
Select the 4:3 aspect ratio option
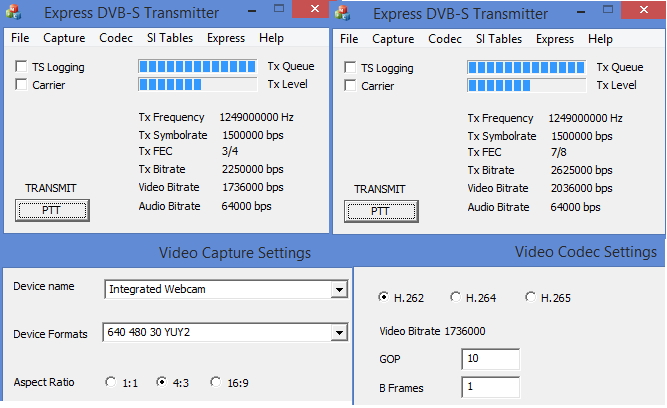(x=161, y=382)
